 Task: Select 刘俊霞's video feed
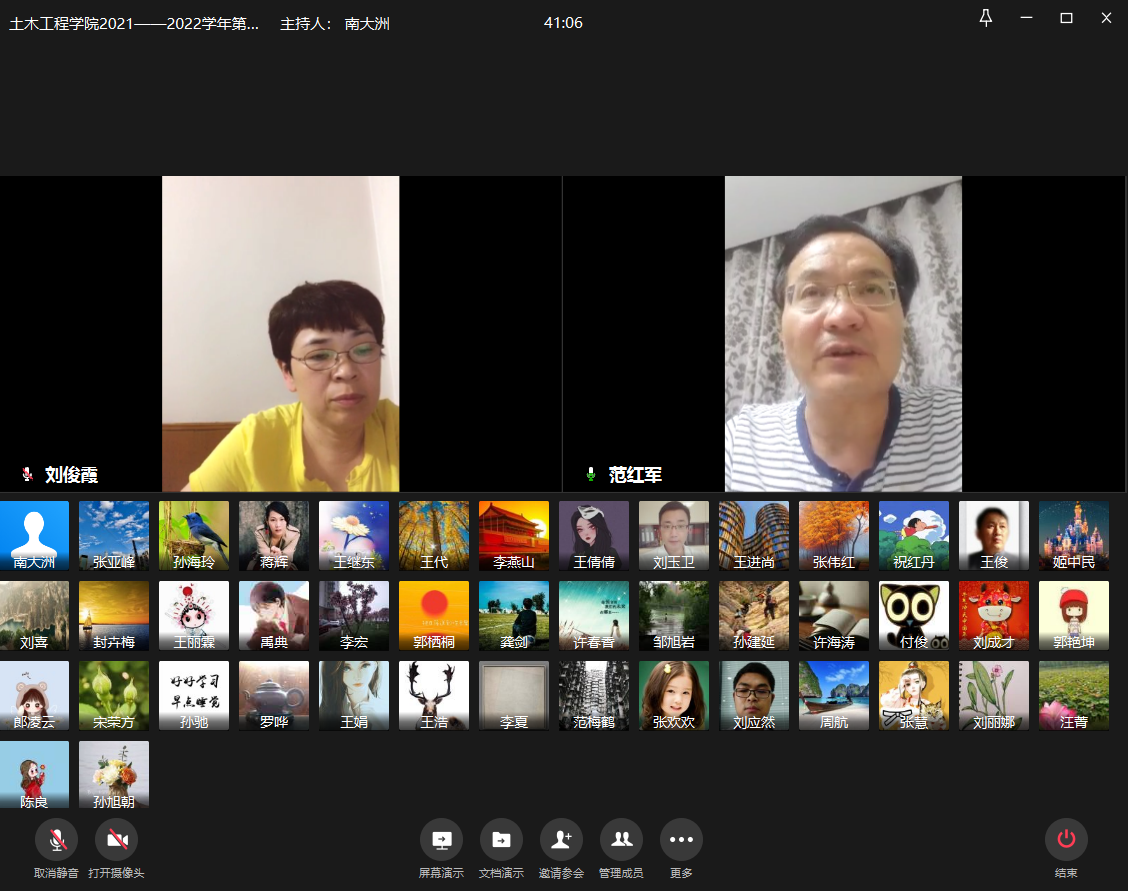coord(281,334)
